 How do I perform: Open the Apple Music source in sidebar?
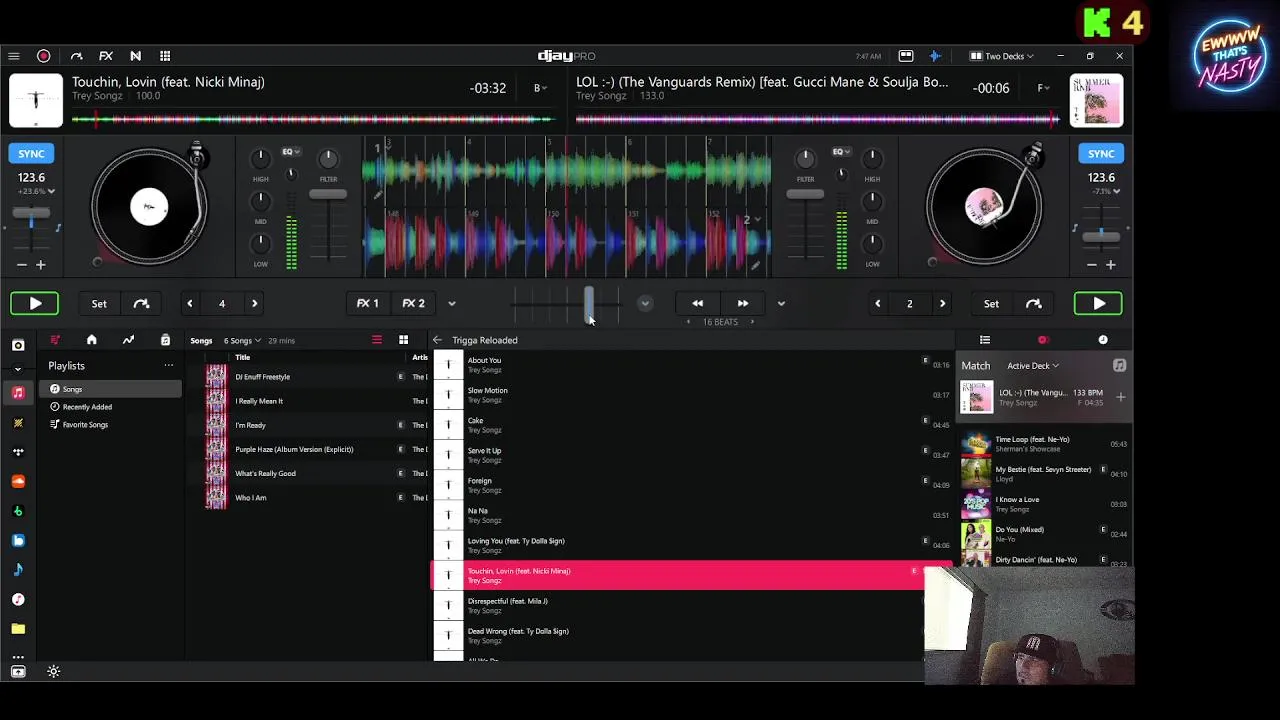point(18,393)
